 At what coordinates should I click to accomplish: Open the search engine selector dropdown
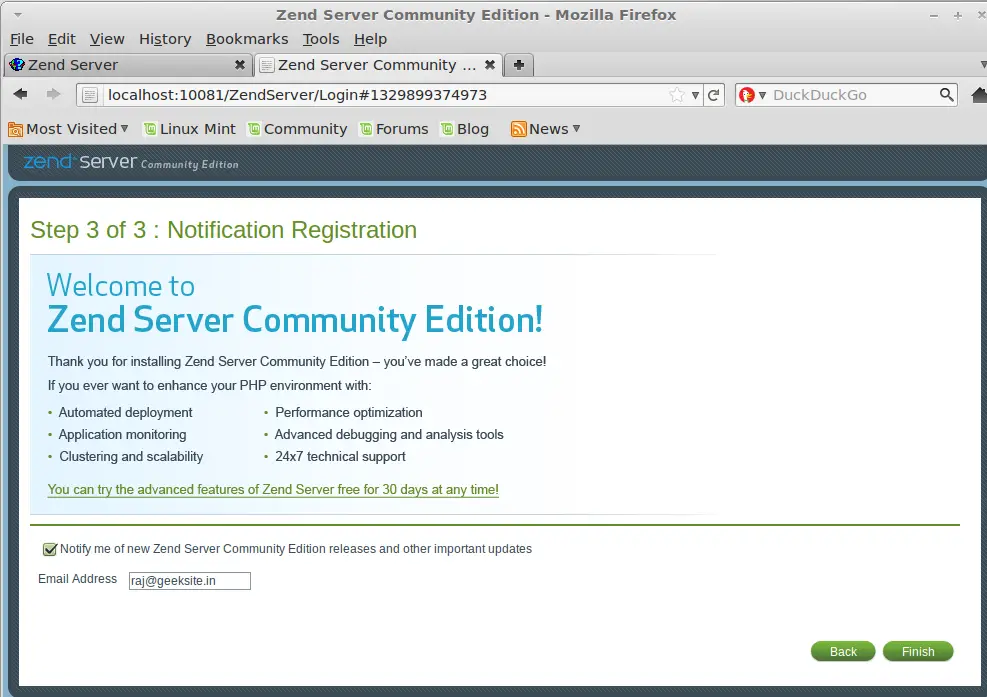point(762,96)
